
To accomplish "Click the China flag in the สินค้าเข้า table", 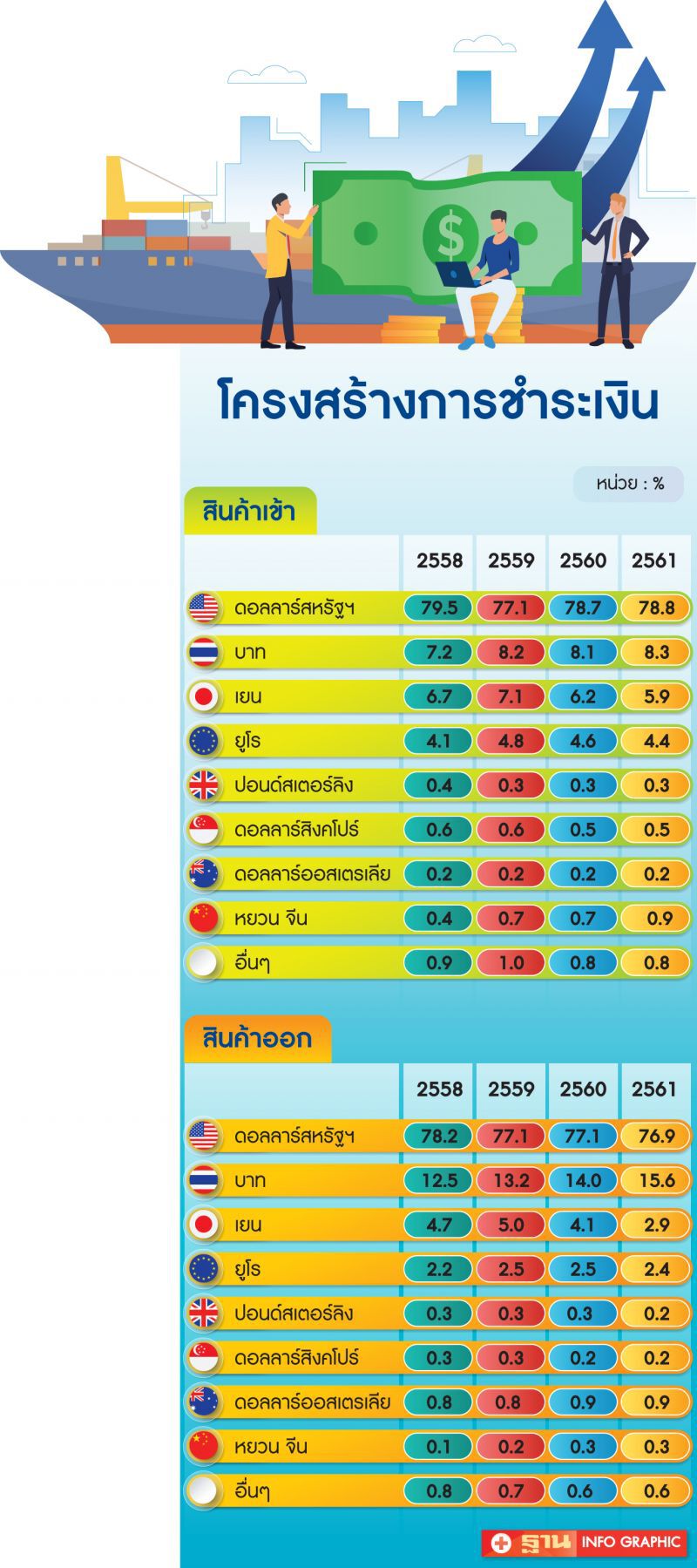I will pyautogui.click(x=204, y=918).
